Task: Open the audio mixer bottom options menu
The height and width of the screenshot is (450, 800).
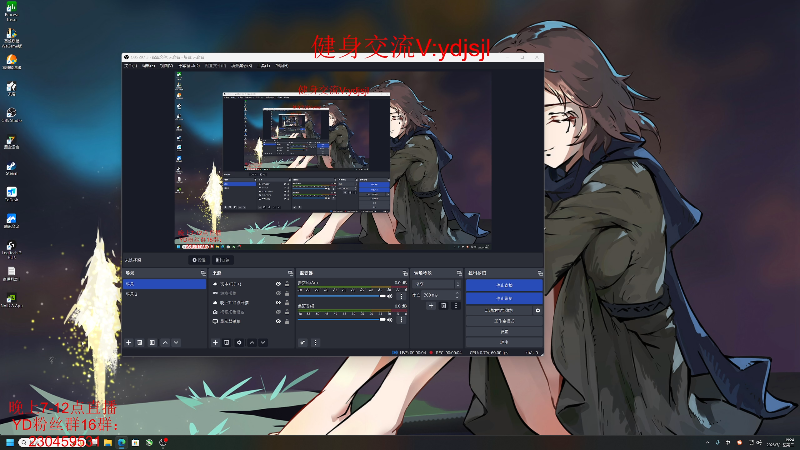Action: coord(315,342)
